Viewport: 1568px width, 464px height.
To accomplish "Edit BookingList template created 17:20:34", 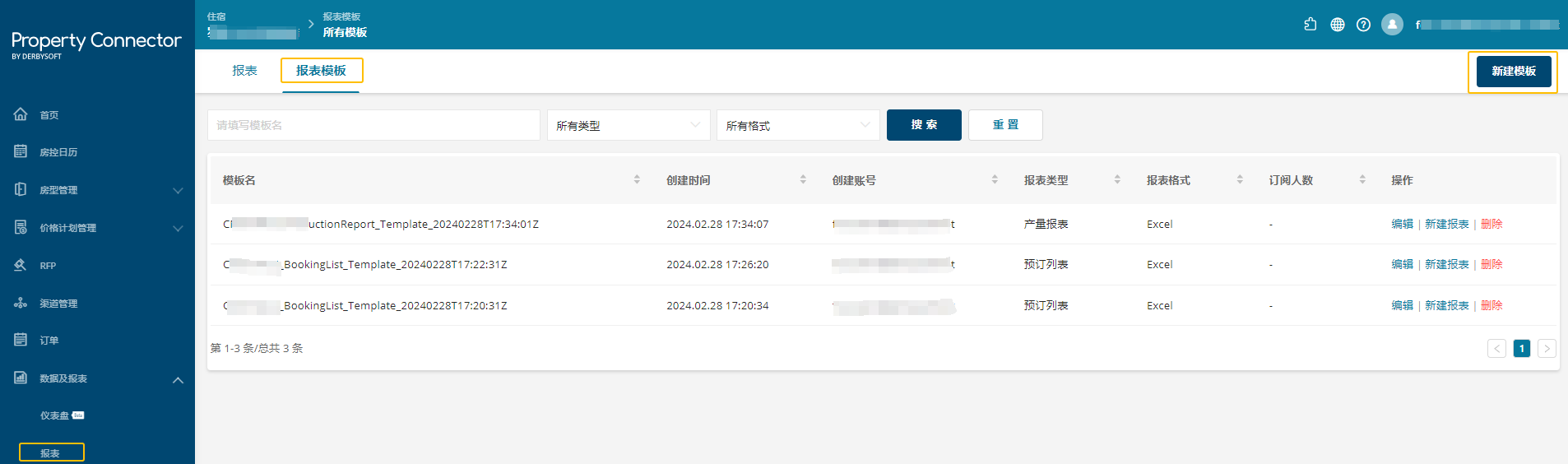I will pyautogui.click(x=1402, y=305).
